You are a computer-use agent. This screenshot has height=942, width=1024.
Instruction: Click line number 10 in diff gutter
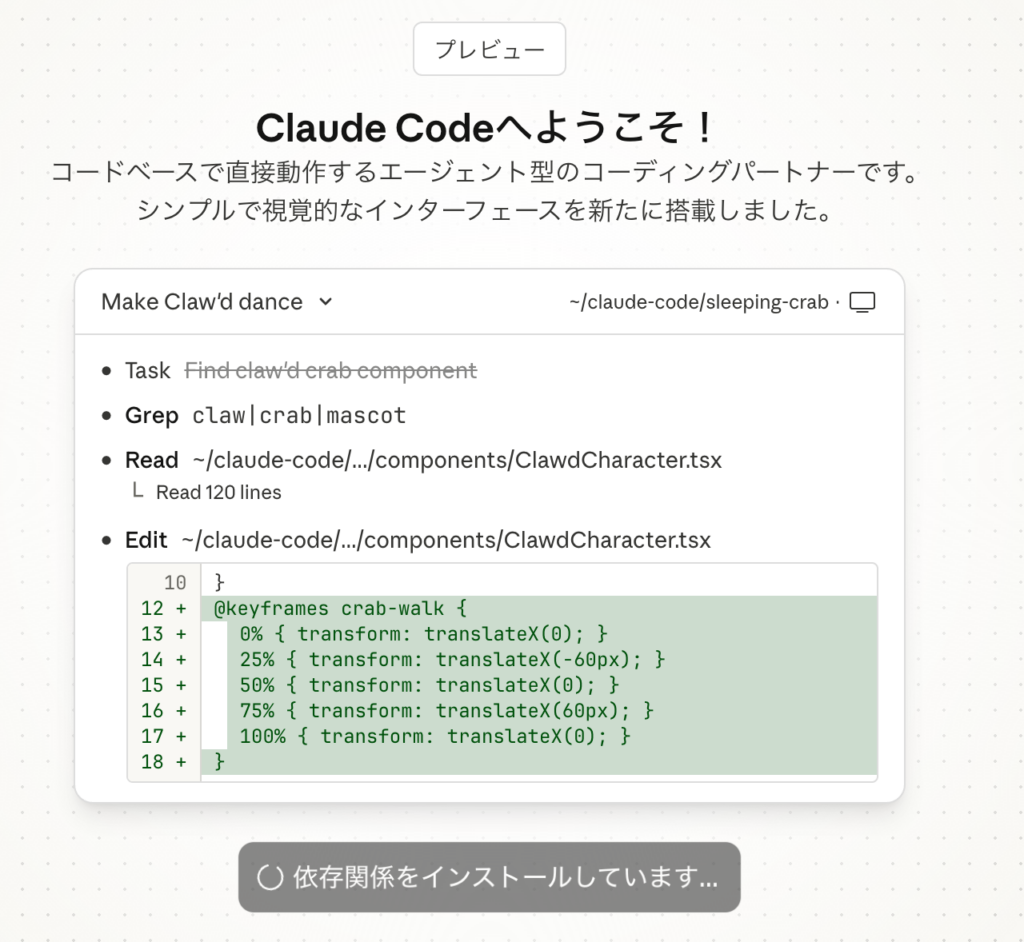174,582
